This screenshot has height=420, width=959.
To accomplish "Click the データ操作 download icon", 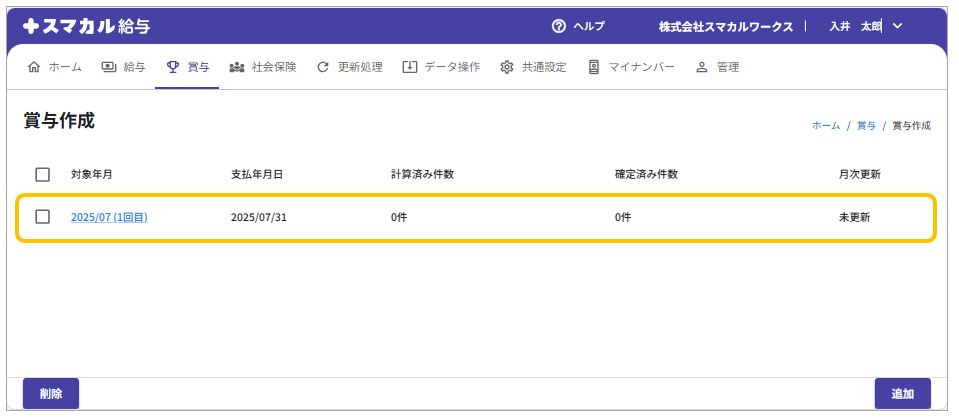I will 409,67.
